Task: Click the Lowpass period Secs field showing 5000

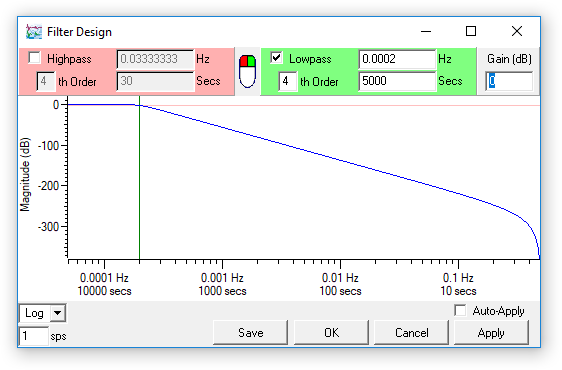Action: (x=397, y=81)
